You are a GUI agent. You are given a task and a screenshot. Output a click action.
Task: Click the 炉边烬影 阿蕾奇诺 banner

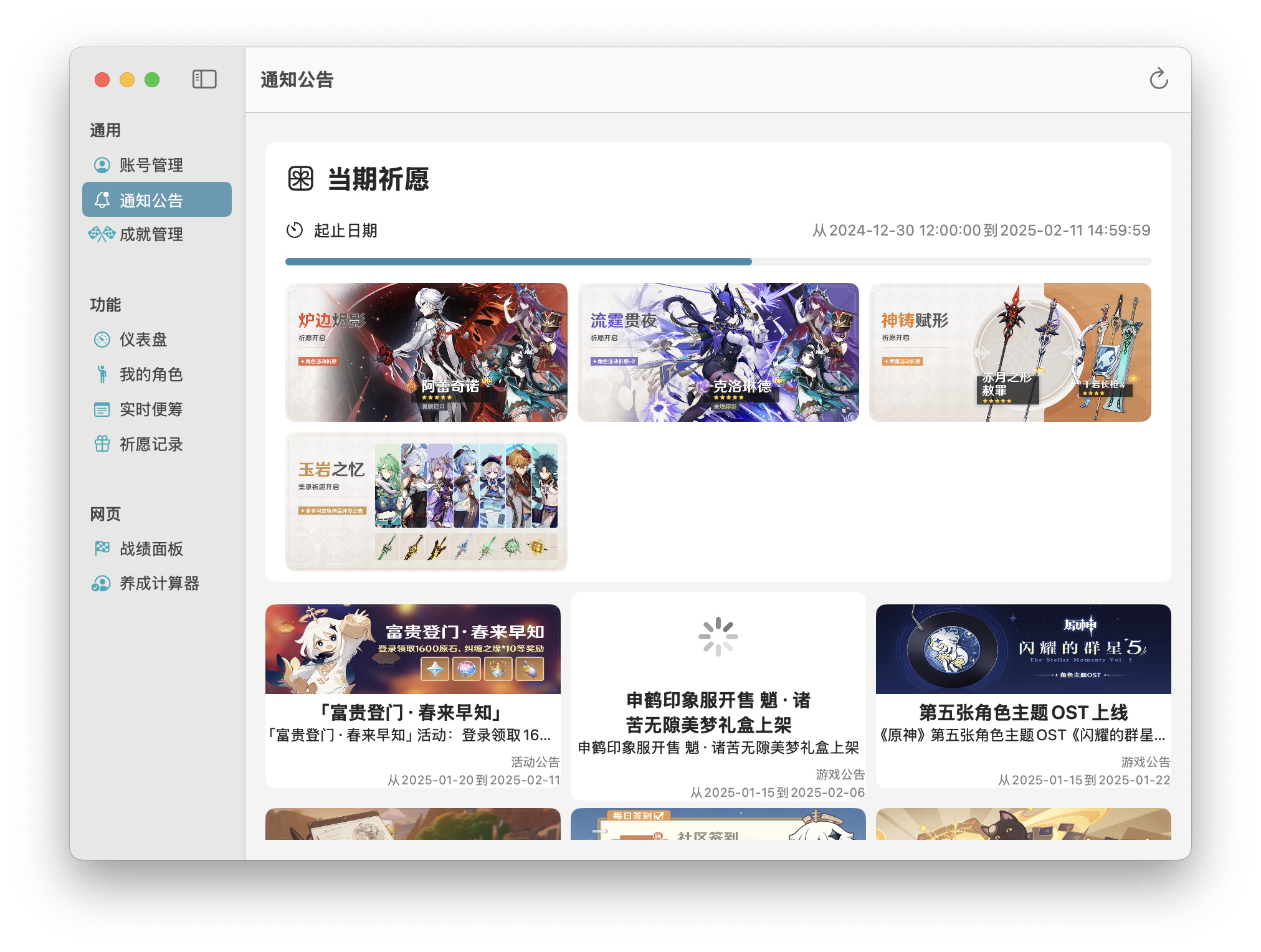coord(426,353)
